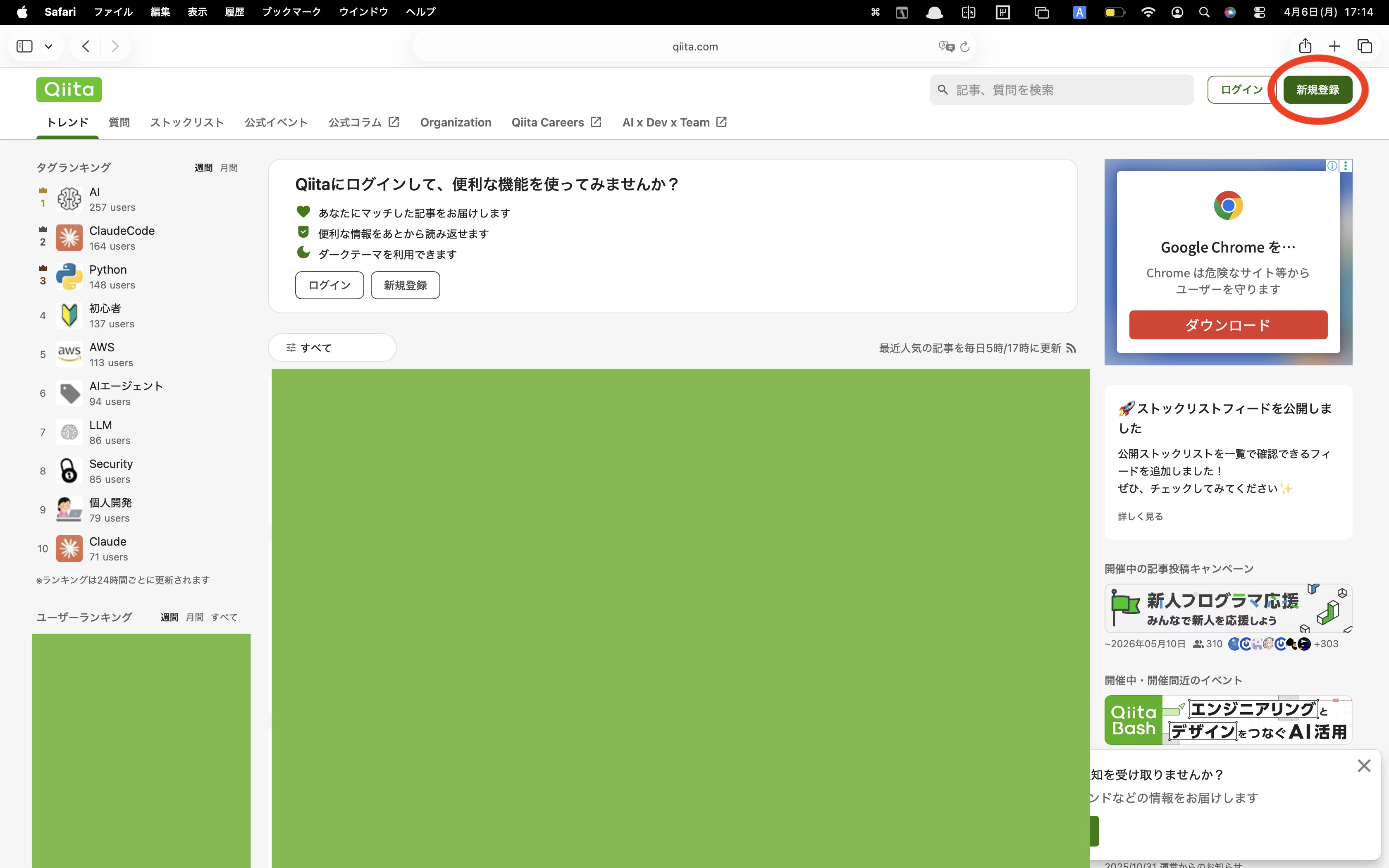Open the LLM tag icon
The image size is (1389, 868).
(69, 432)
